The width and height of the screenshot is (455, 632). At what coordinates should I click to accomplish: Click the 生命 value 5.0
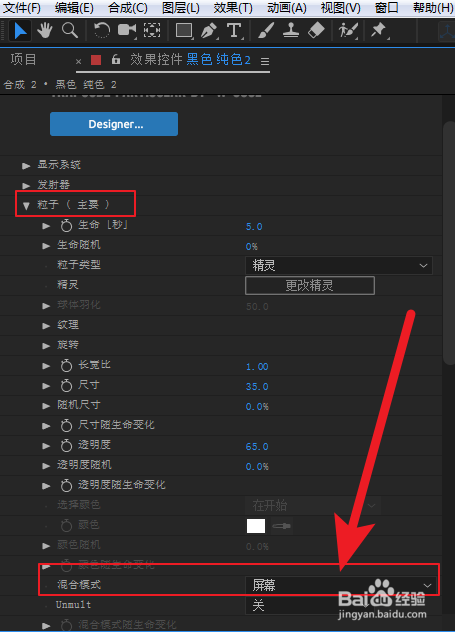254,227
